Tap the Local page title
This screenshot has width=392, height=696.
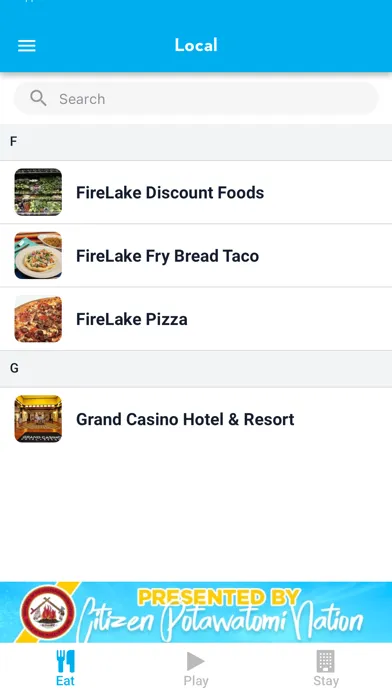pos(196,45)
